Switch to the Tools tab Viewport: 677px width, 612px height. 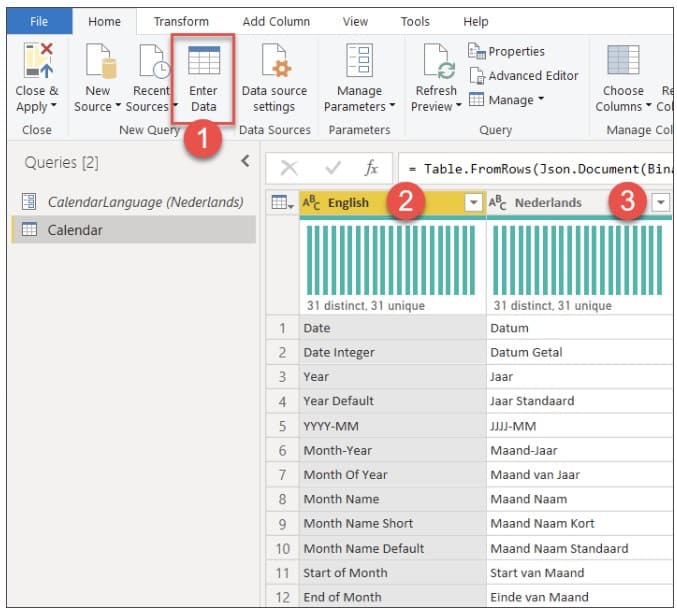415,21
